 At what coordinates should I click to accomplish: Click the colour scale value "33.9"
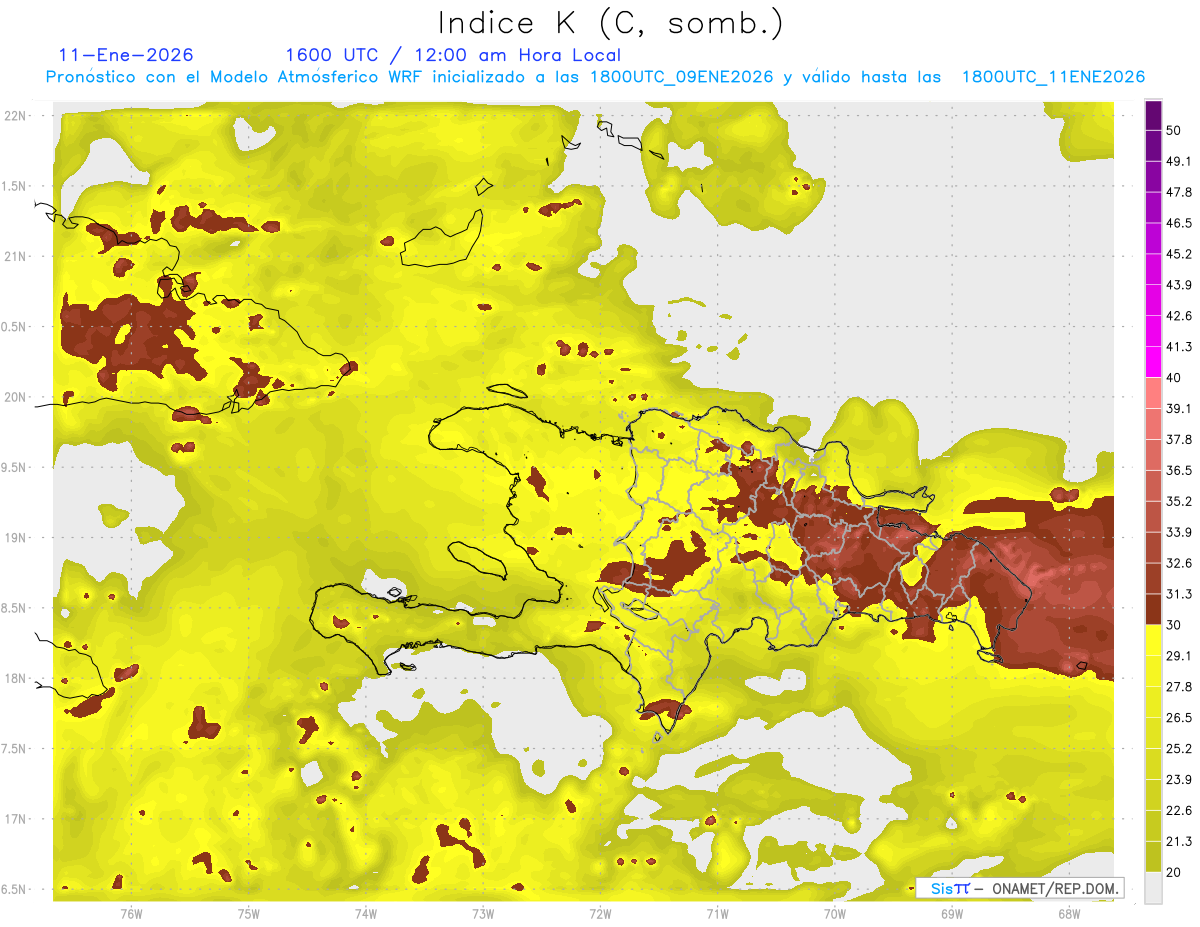tap(1179, 532)
